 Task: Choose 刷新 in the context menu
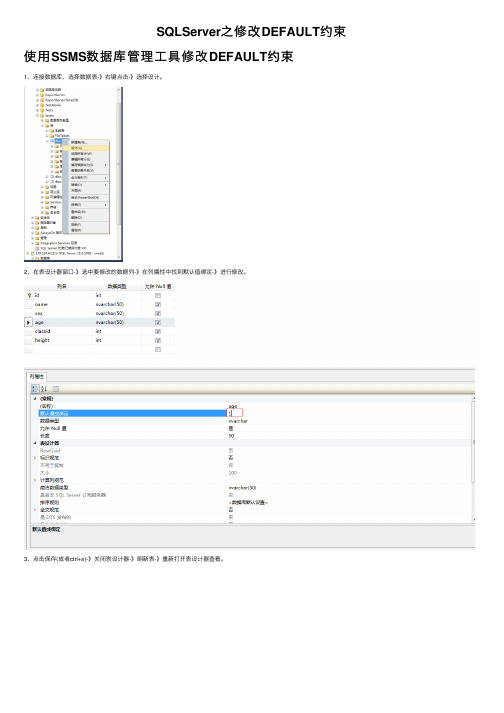click(x=86, y=224)
